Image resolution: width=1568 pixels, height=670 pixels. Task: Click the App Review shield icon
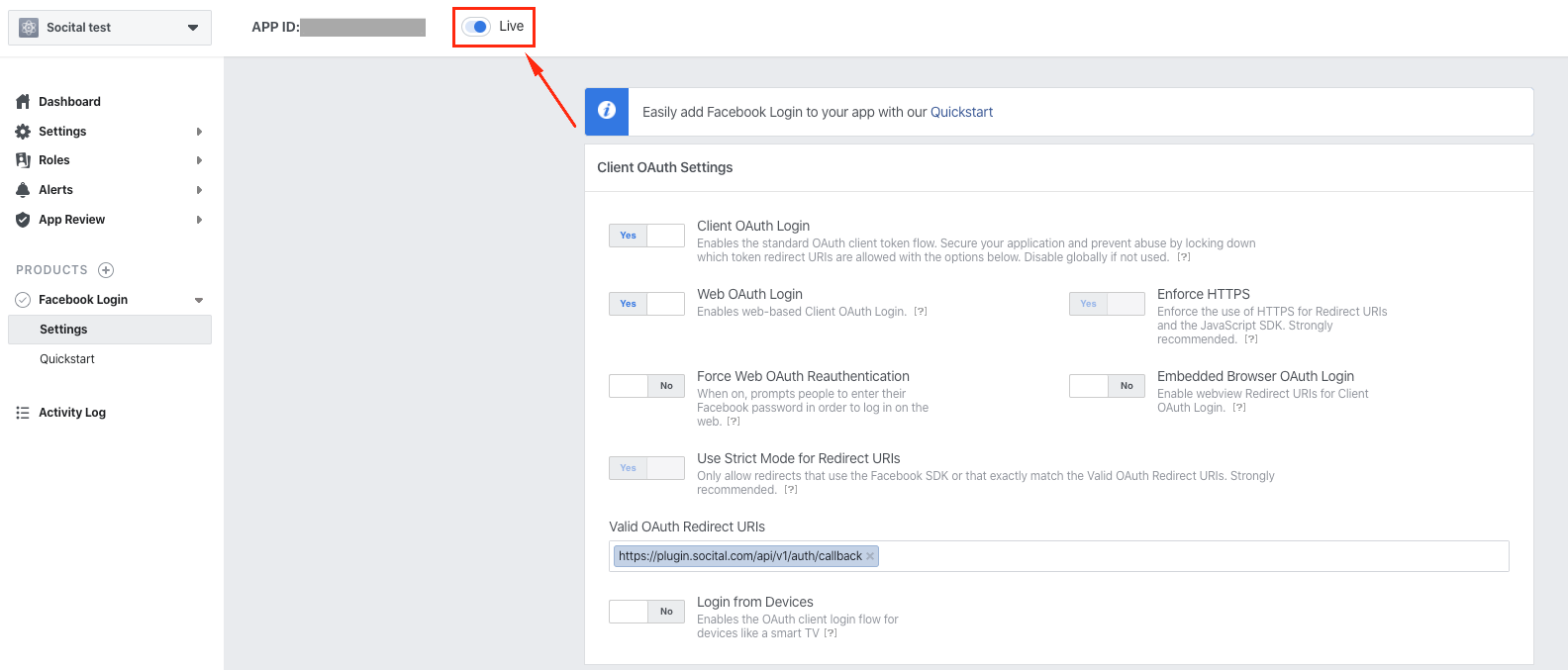tap(23, 220)
